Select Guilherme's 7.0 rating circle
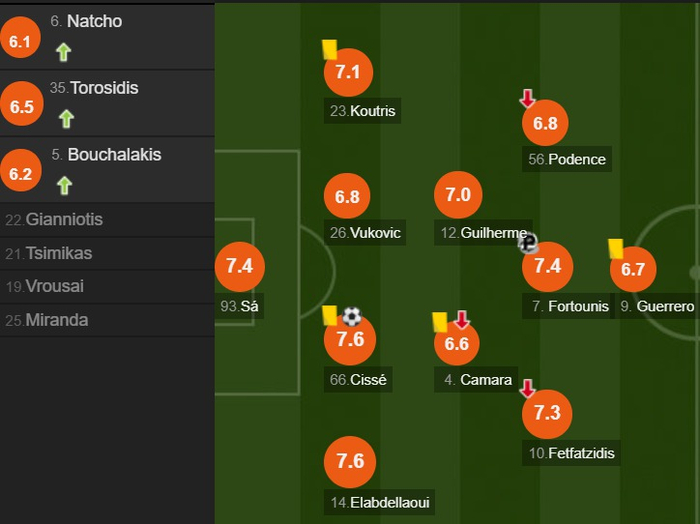 tap(458, 195)
